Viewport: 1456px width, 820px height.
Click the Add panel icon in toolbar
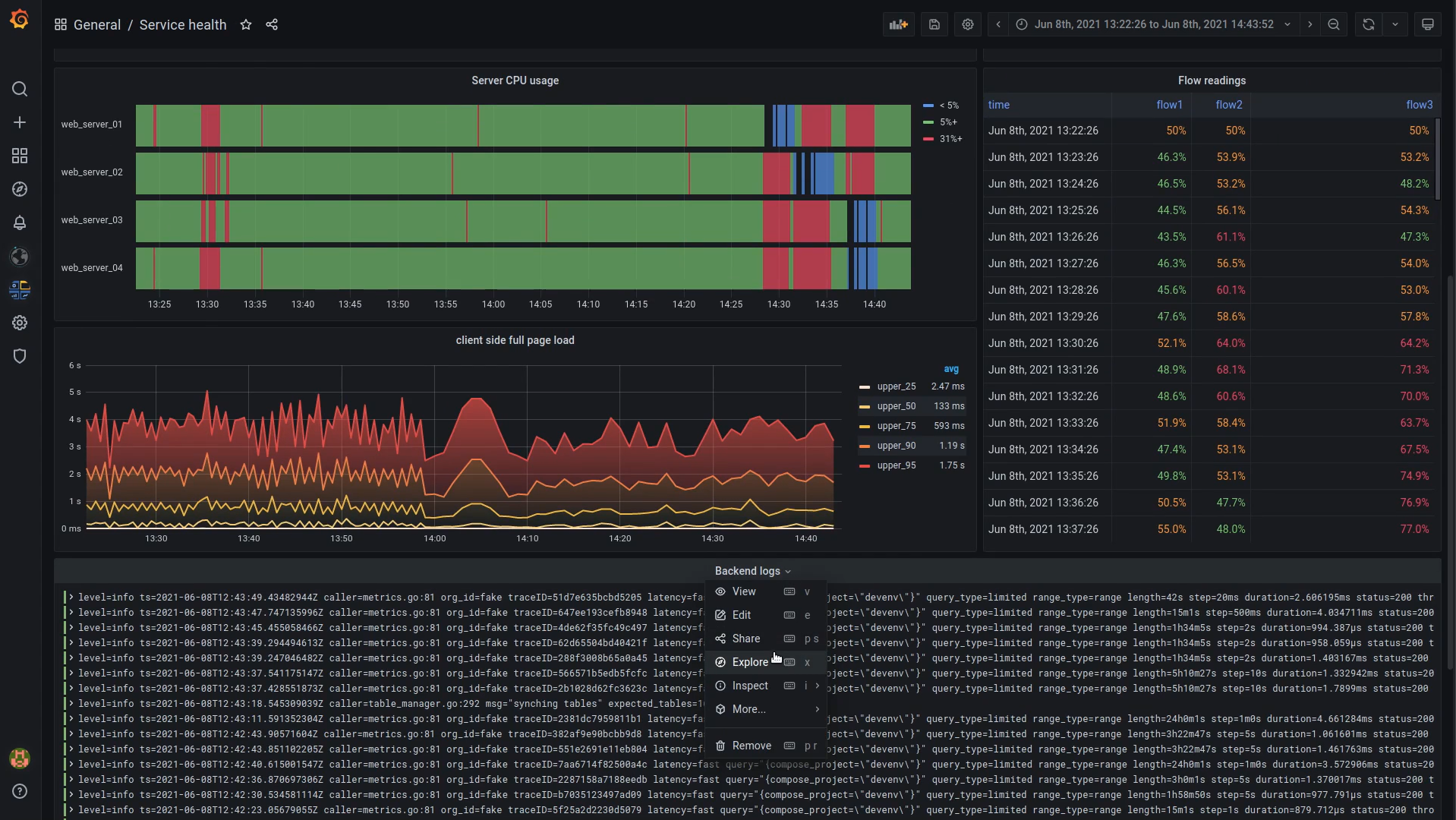click(898, 24)
